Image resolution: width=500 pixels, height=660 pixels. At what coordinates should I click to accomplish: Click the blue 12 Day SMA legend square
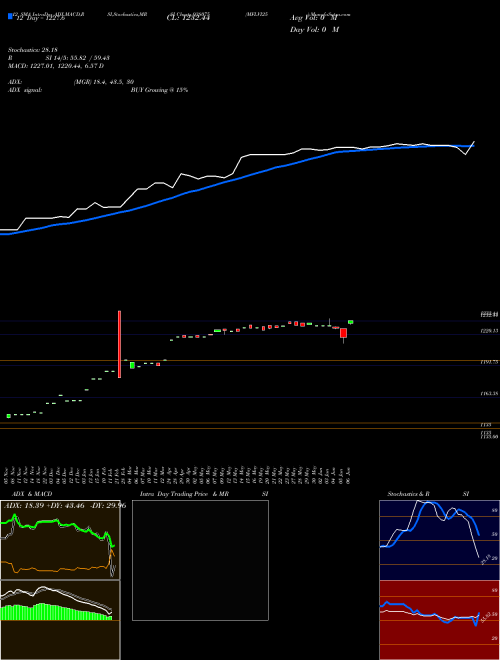10,16
